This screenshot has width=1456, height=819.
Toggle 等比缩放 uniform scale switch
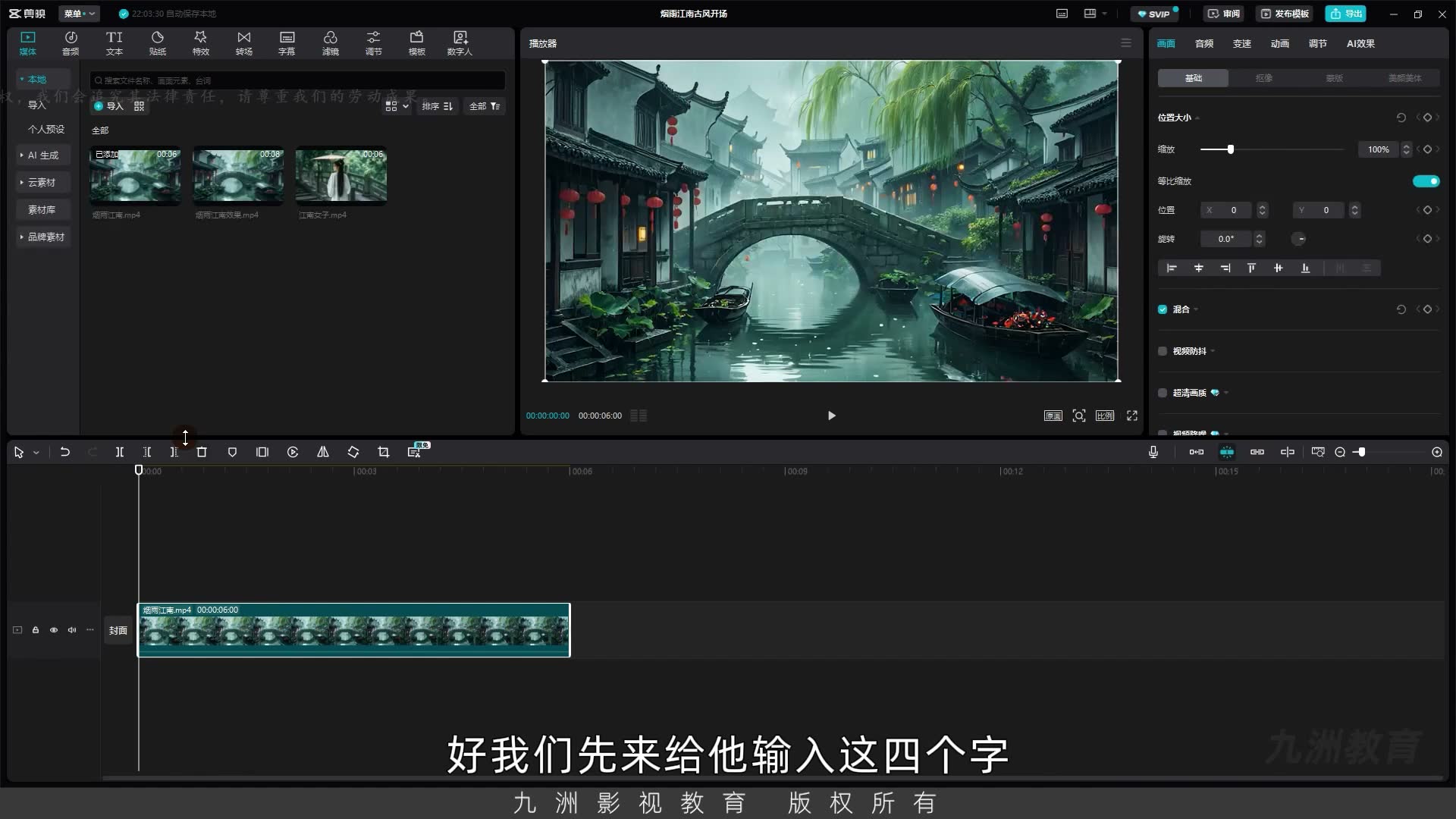pyautogui.click(x=1426, y=181)
